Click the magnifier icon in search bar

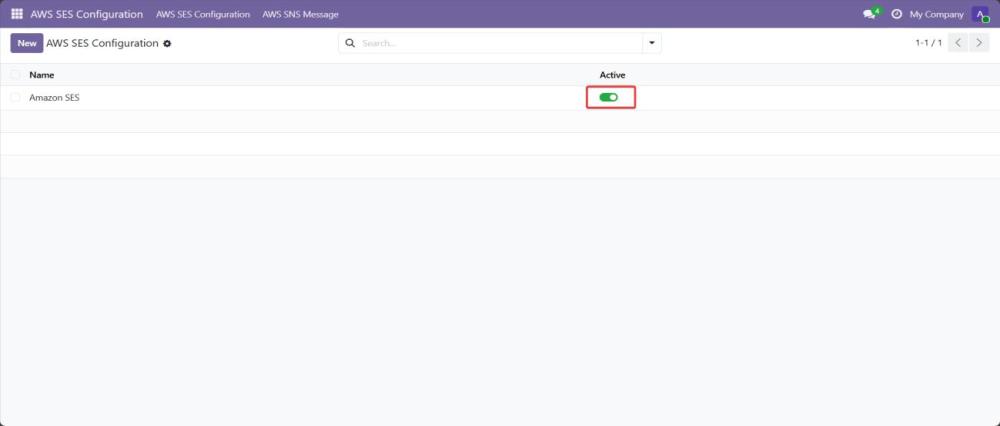[x=350, y=43]
